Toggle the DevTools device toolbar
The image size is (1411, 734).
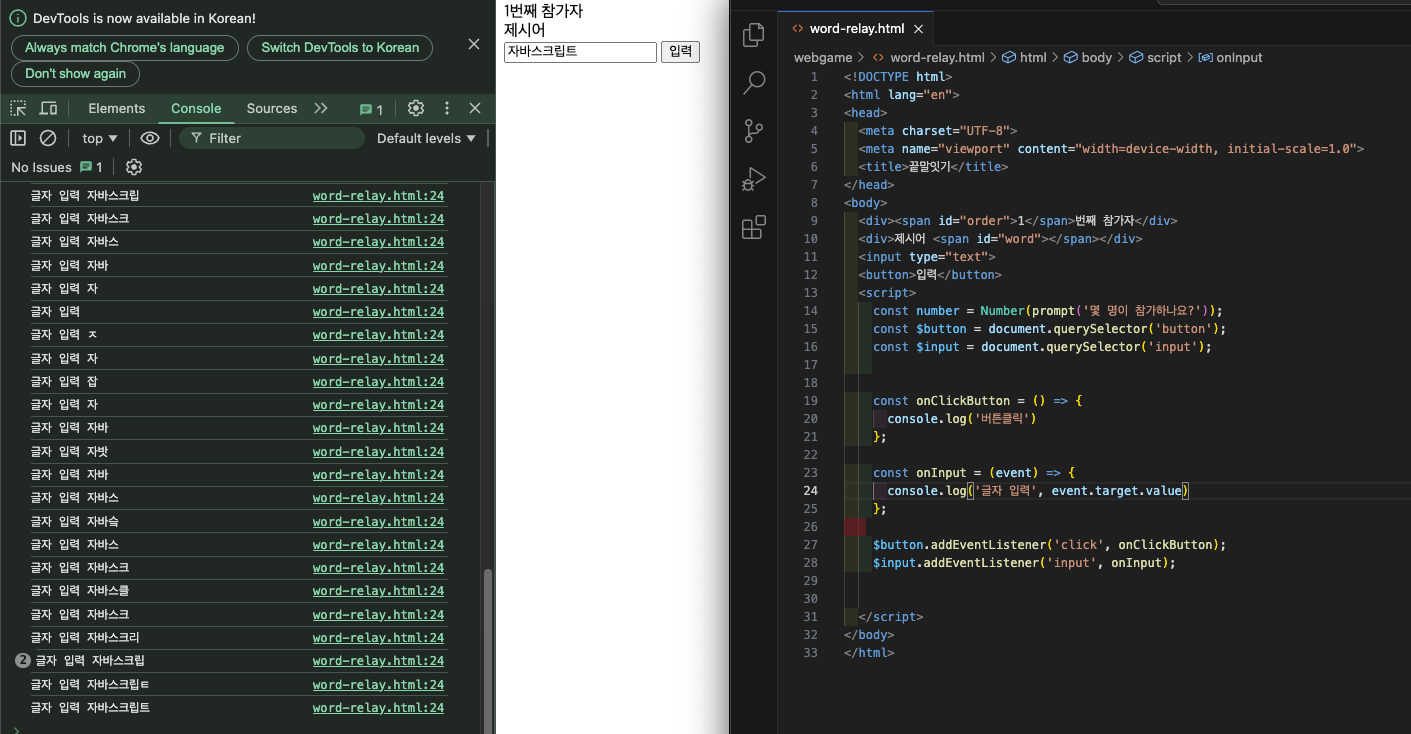48,108
